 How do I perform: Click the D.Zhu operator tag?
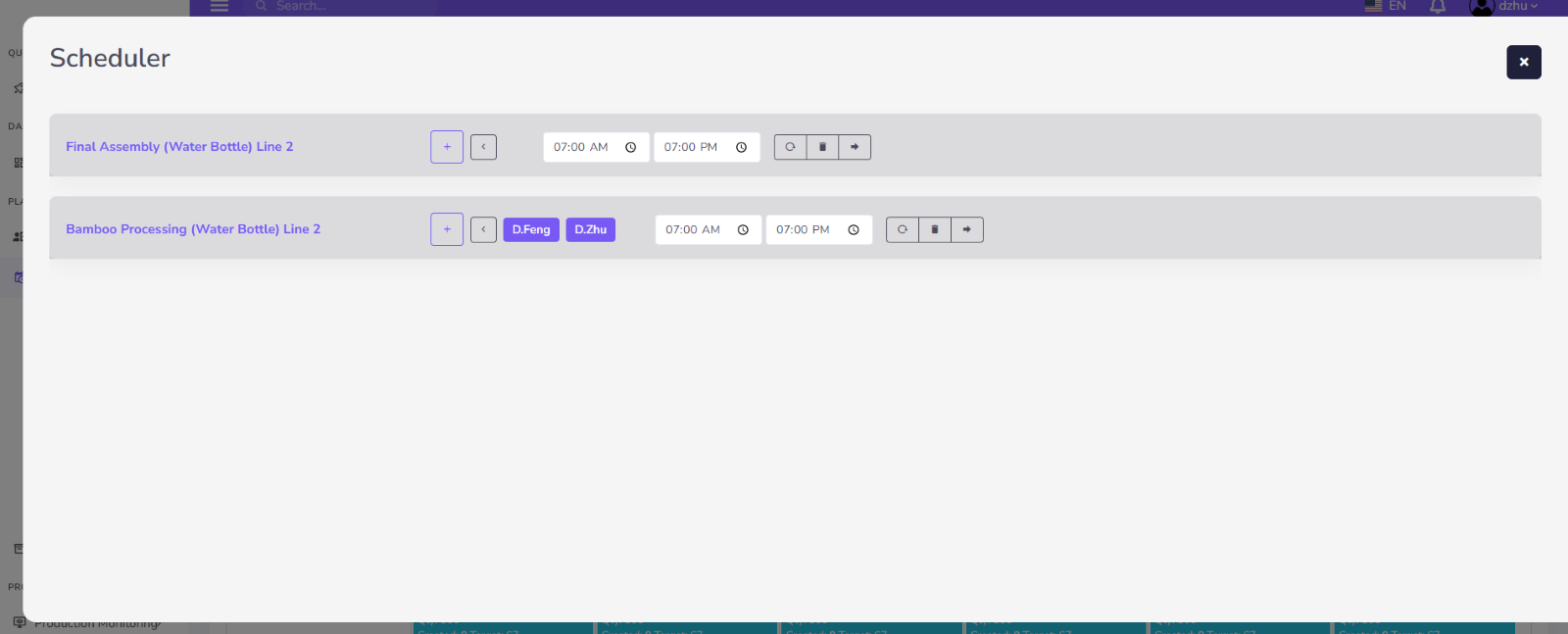(590, 229)
